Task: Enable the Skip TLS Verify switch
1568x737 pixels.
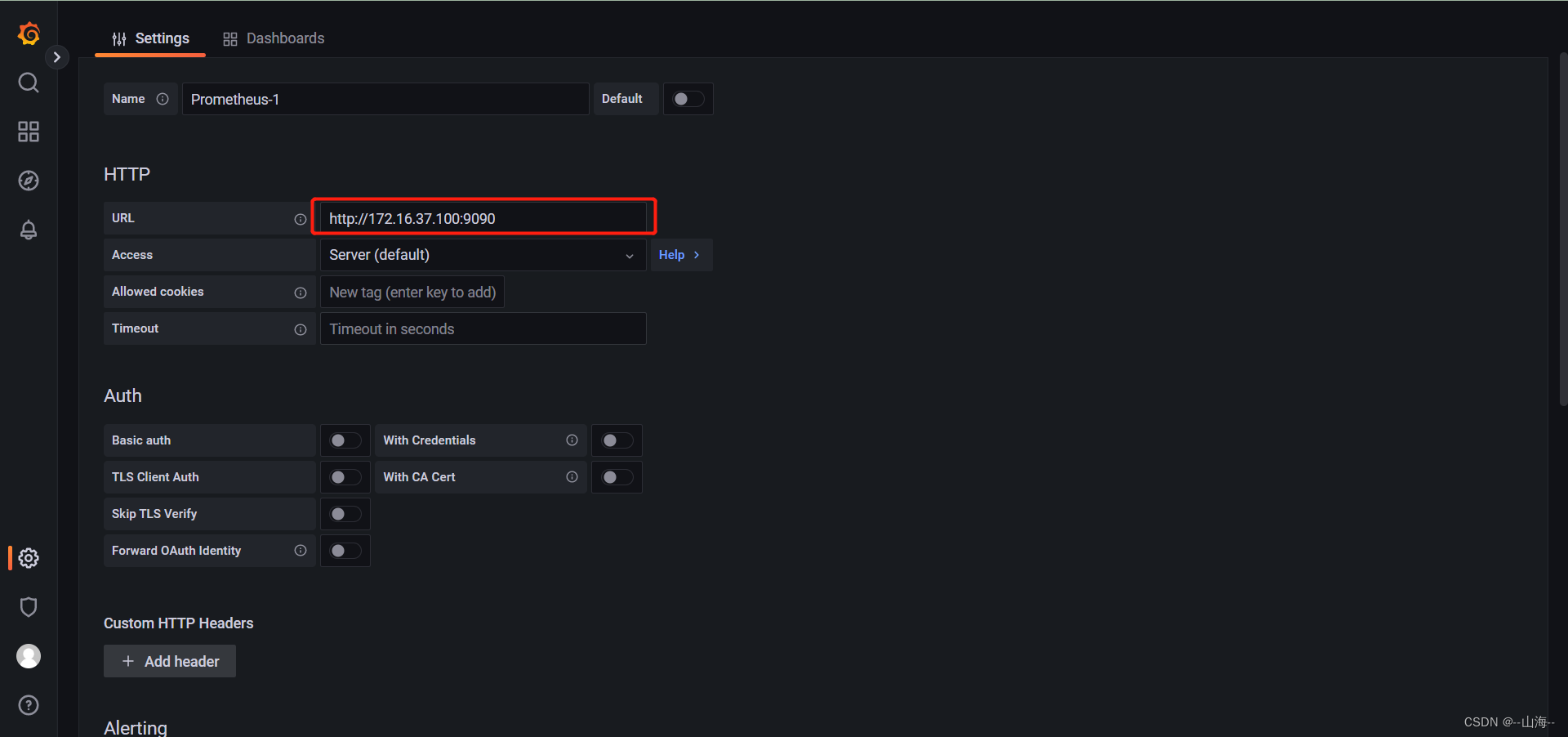Action: coord(345,514)
